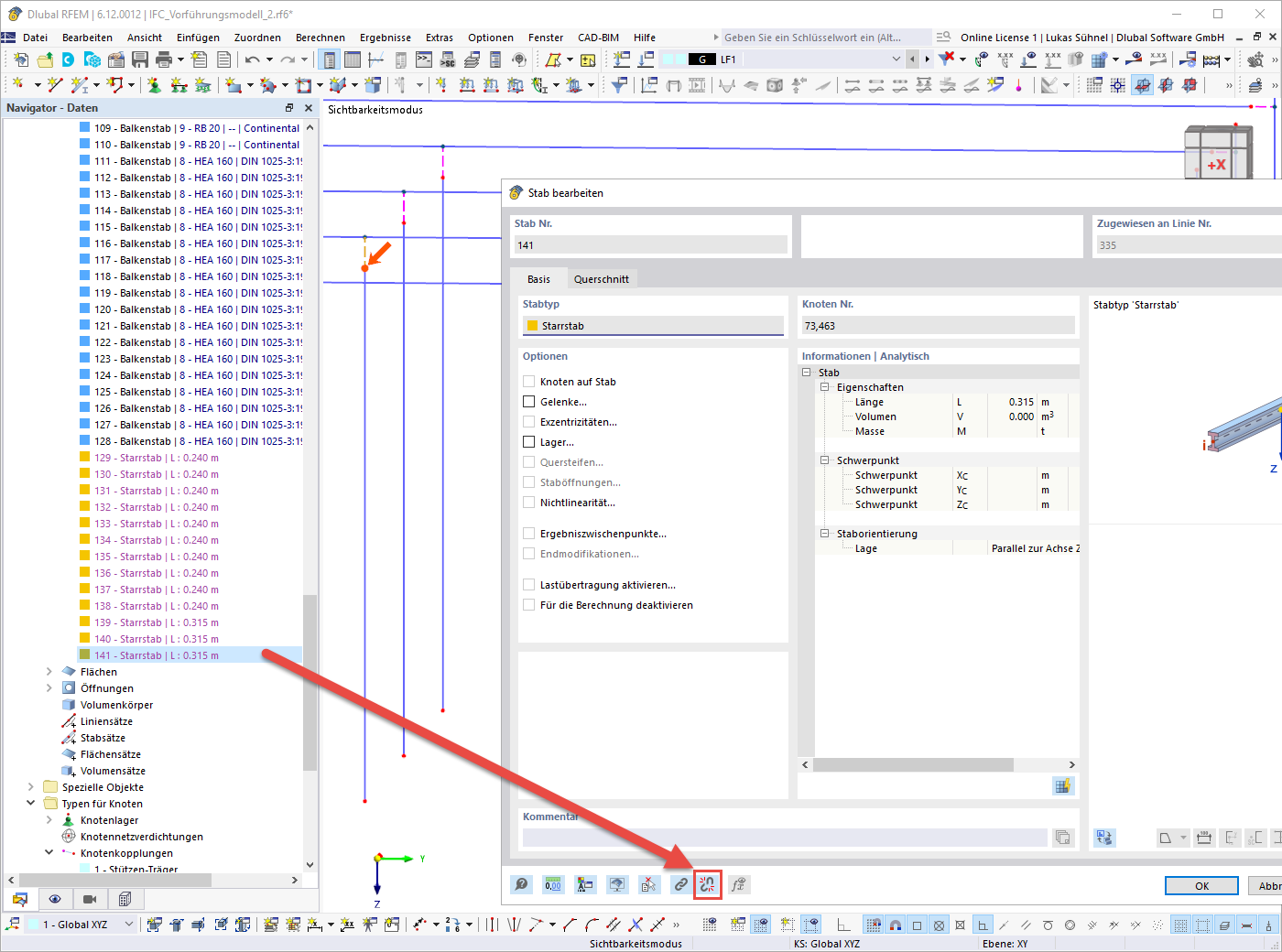Open the 'Berechnen' menu
This screenshot has width=1282, height=952.
320,38
